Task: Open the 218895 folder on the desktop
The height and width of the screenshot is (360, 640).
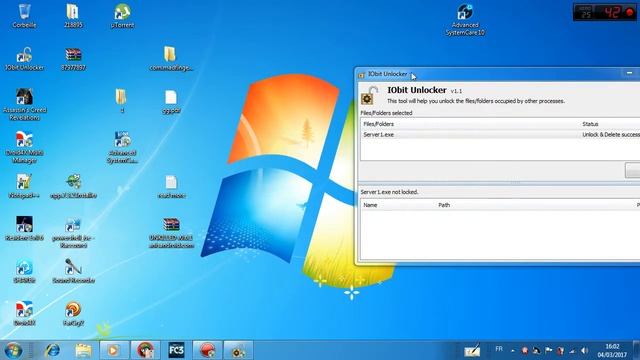Action: (x=73, y=16)
